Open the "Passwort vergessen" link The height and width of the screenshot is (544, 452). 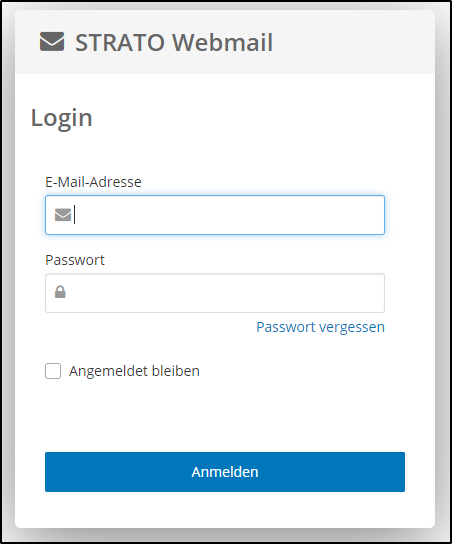(321, 327)
